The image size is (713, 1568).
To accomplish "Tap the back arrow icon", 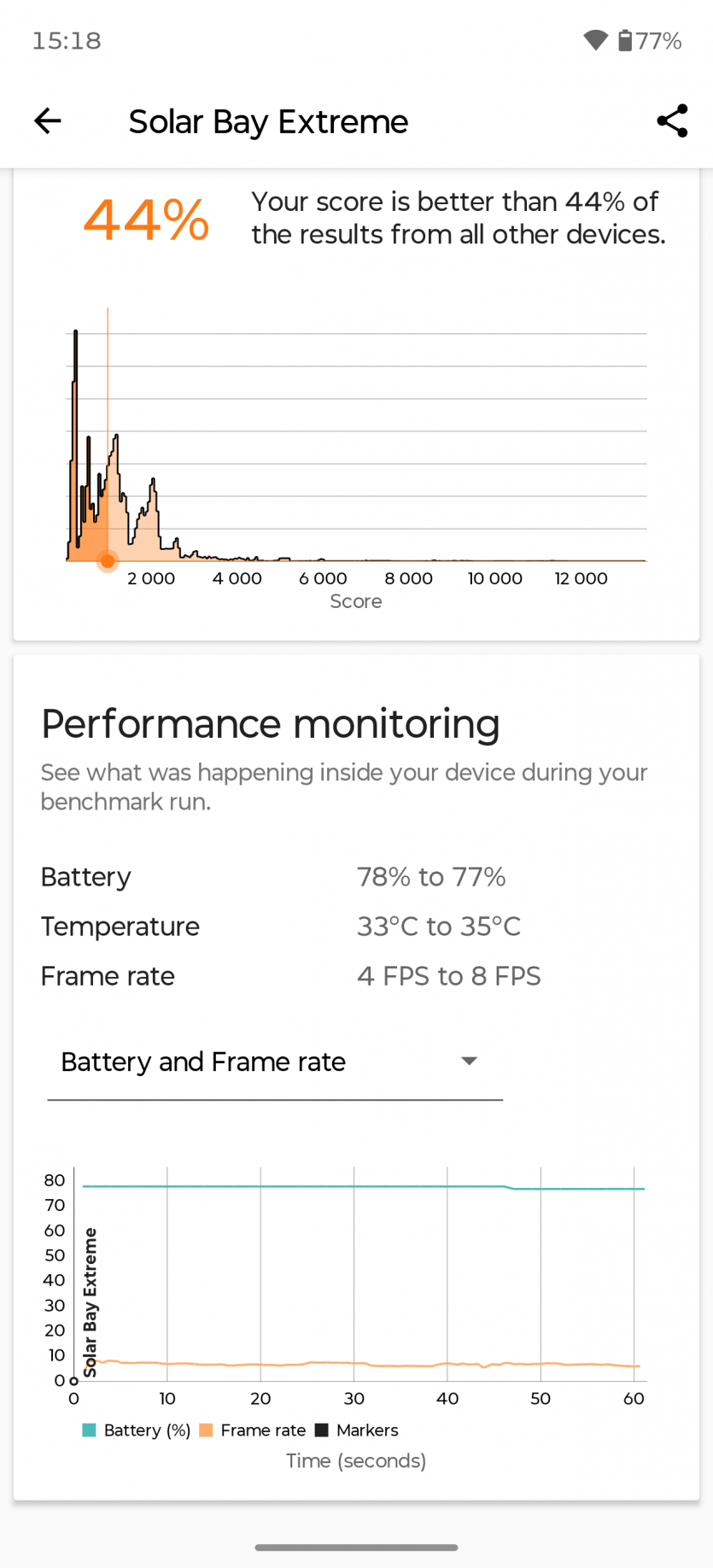I will tap(48, 121).
